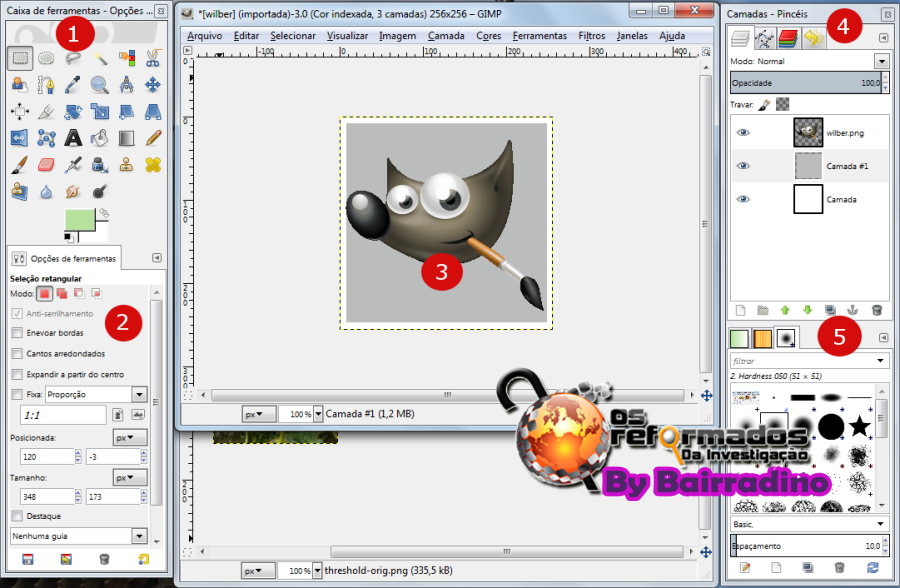Hide the wilber.png layer
Screen dimensions: 900x588
[743, 133]
